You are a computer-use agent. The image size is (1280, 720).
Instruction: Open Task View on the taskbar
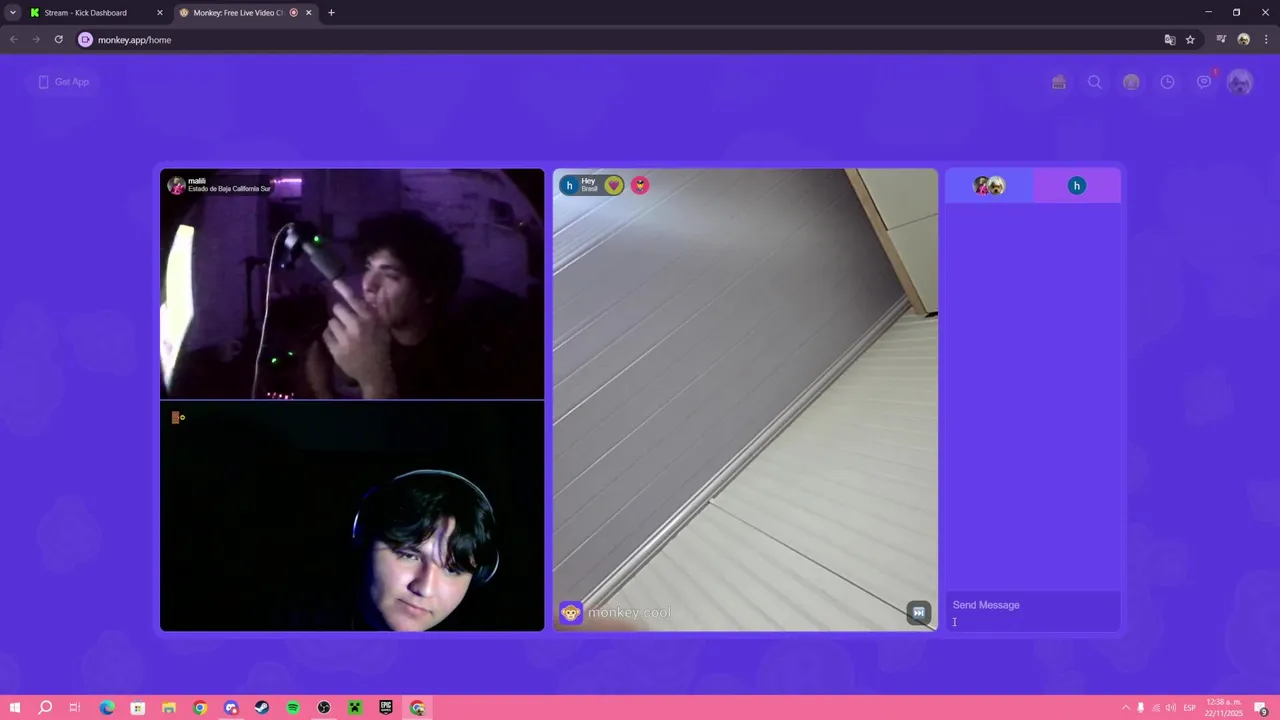75,708
